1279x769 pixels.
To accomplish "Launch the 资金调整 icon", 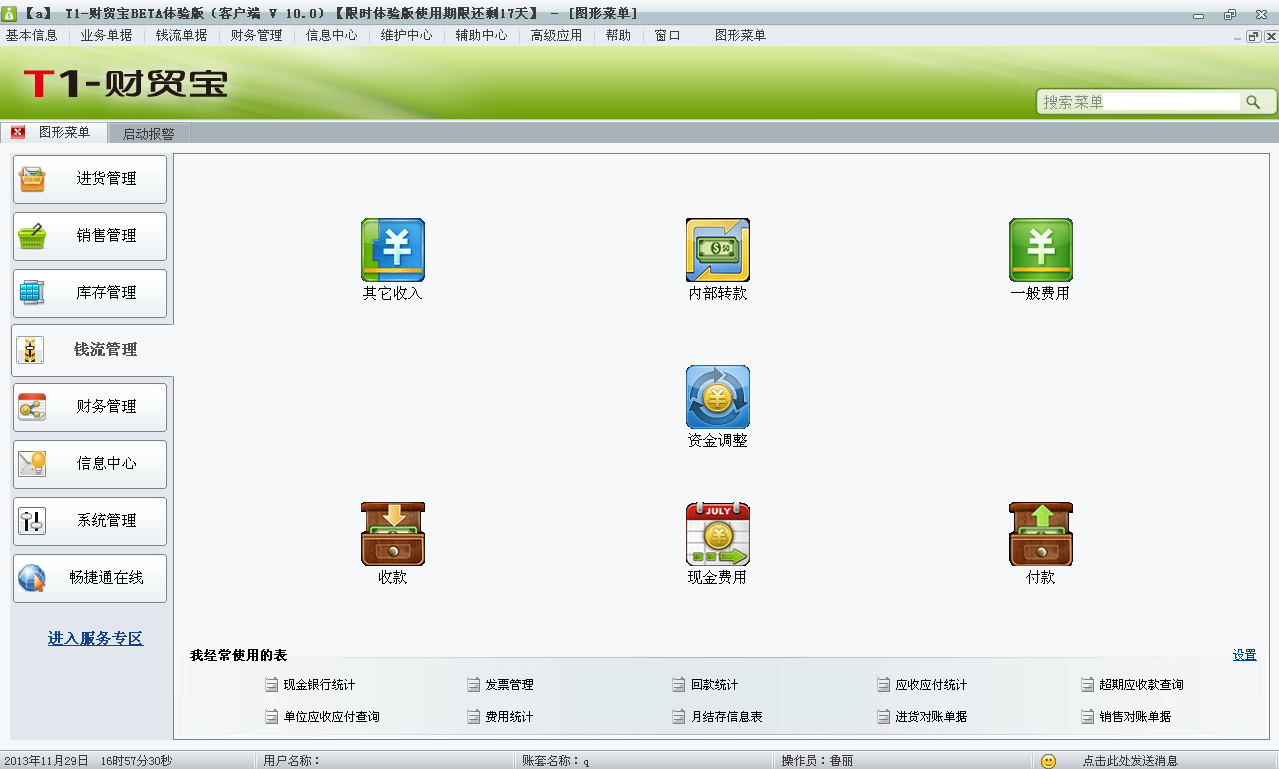I will click(x=717, y=397).
